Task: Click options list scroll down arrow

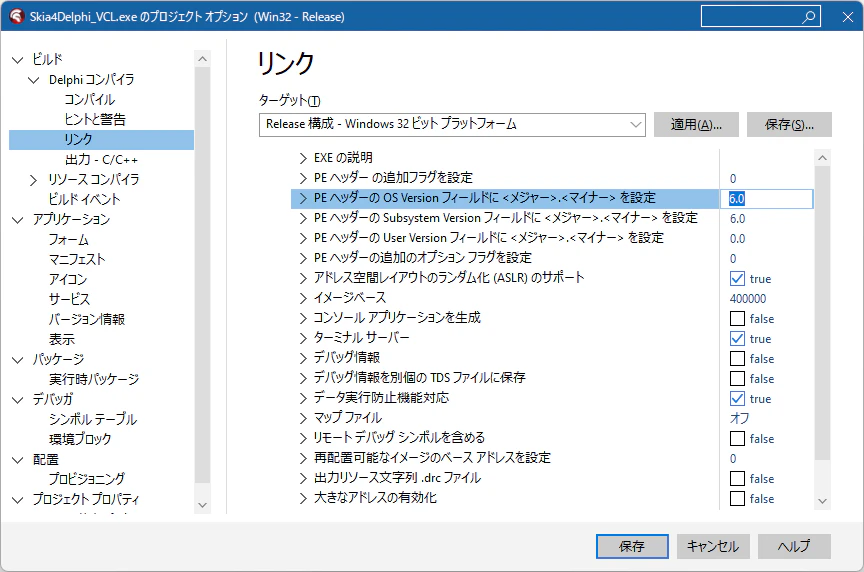Action: tap(823, 501)
